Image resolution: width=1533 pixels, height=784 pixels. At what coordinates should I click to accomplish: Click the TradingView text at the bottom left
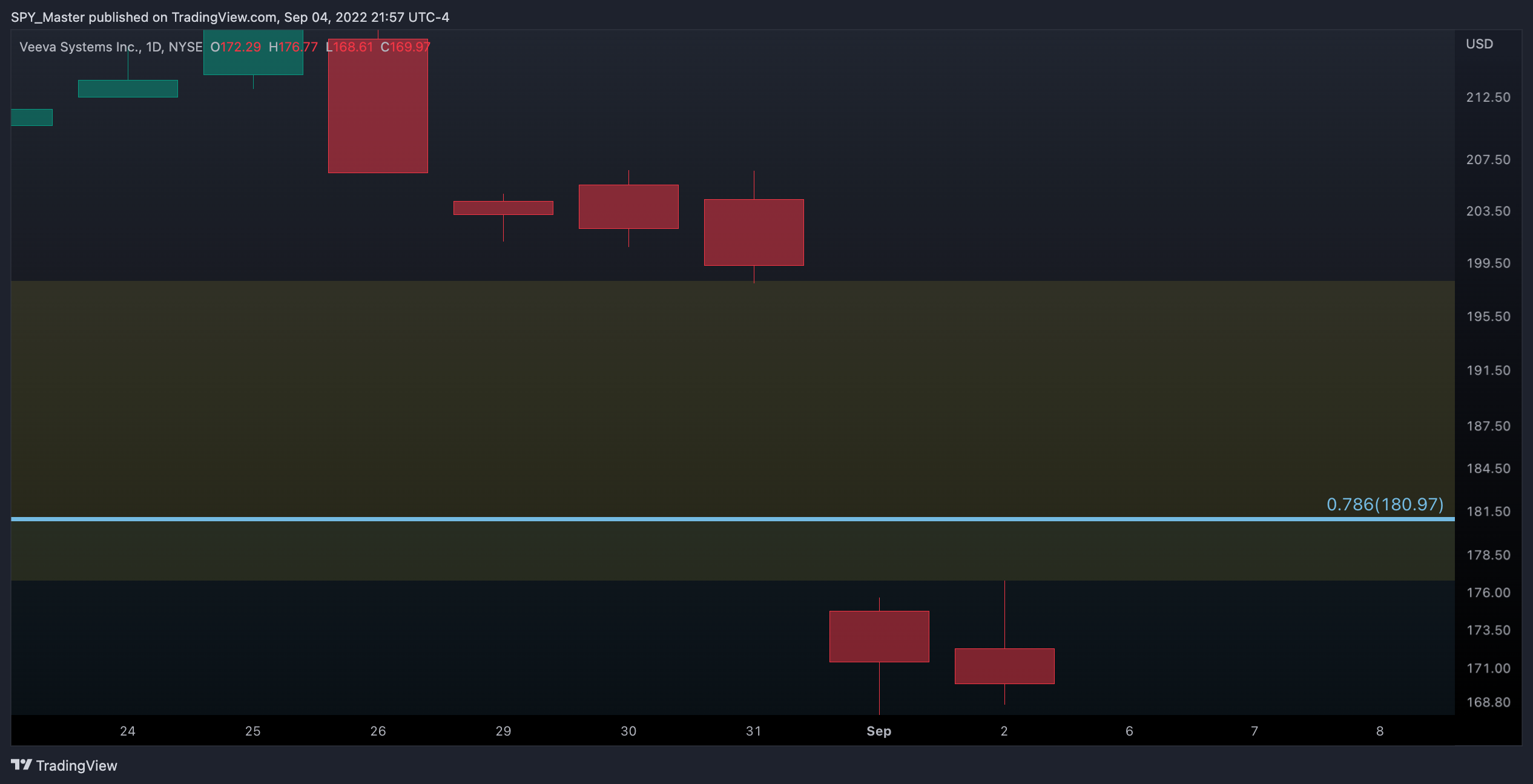pos(76,766)
